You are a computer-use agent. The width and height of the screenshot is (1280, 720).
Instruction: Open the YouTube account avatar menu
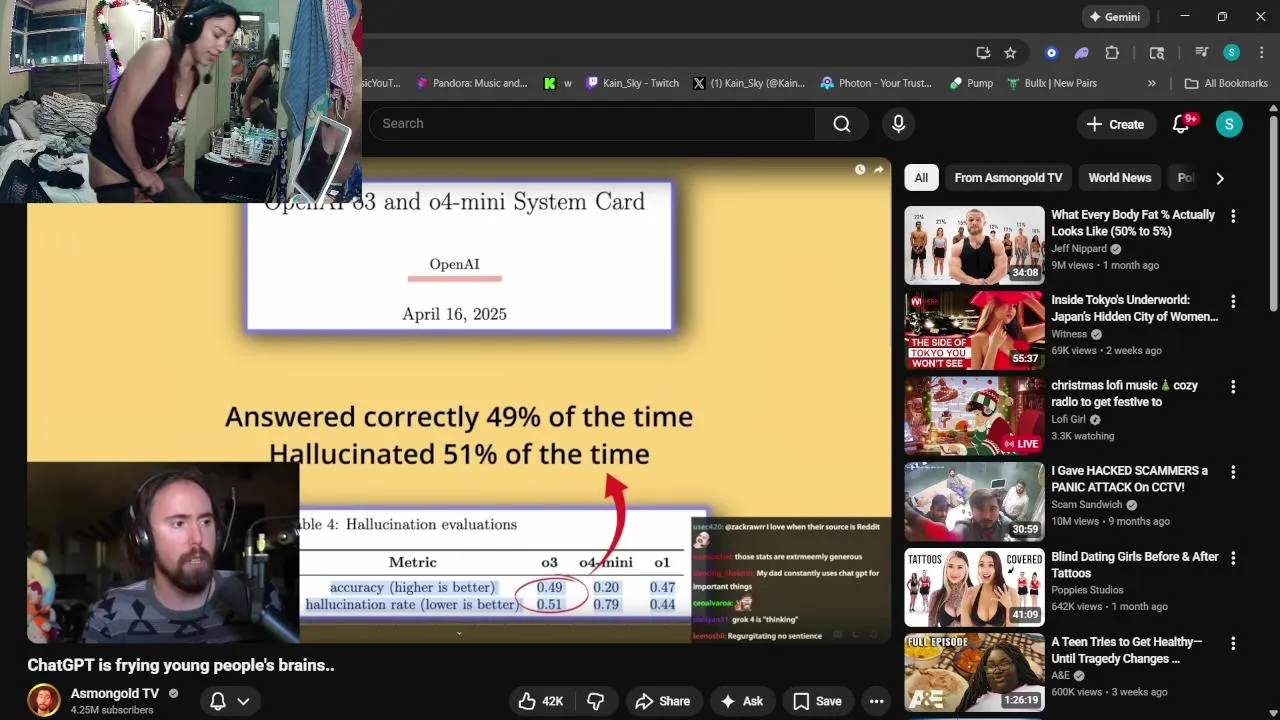[x=1229, y=124]
